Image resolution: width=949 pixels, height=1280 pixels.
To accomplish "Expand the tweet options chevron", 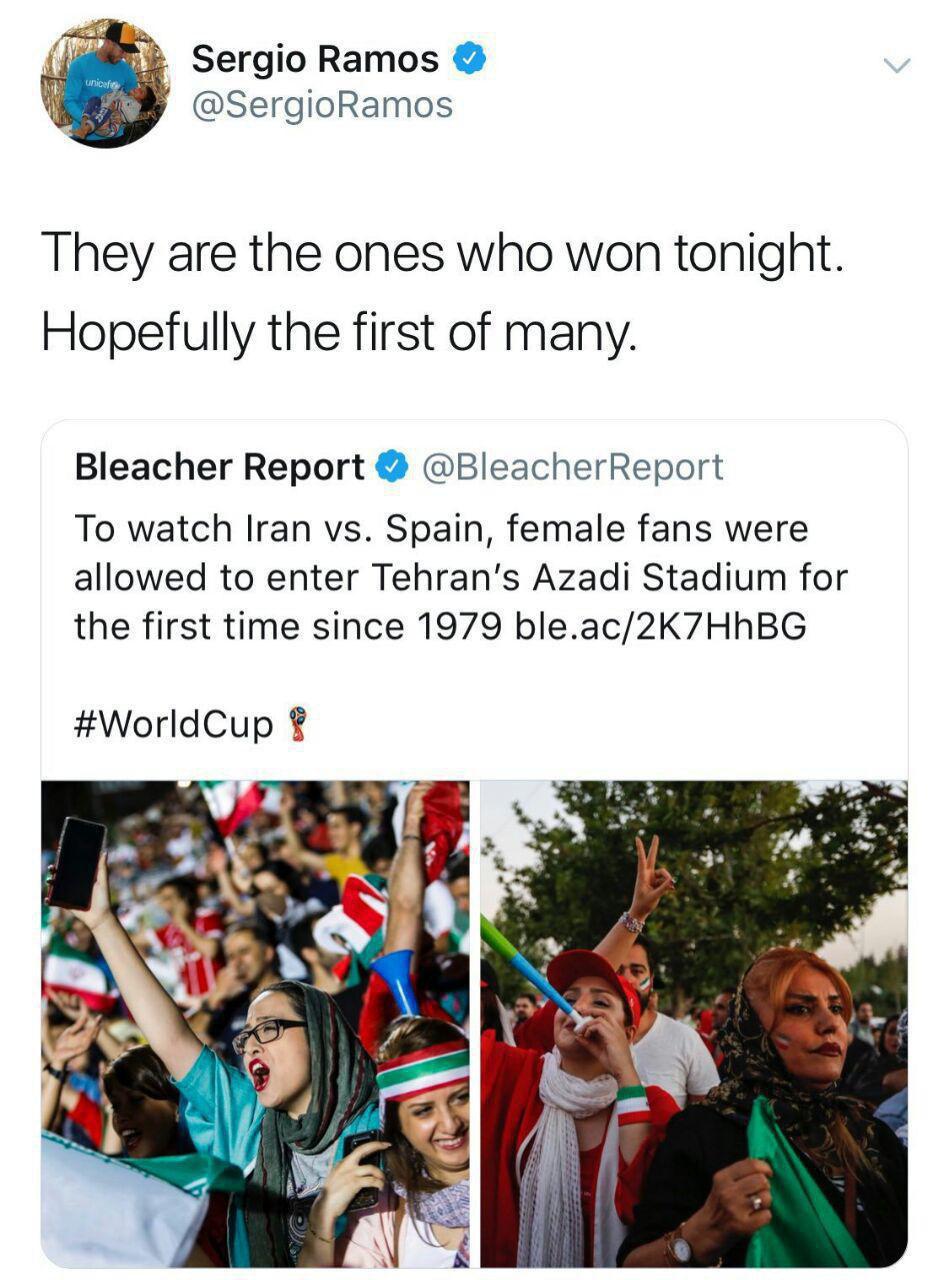I will coord(897,66).
